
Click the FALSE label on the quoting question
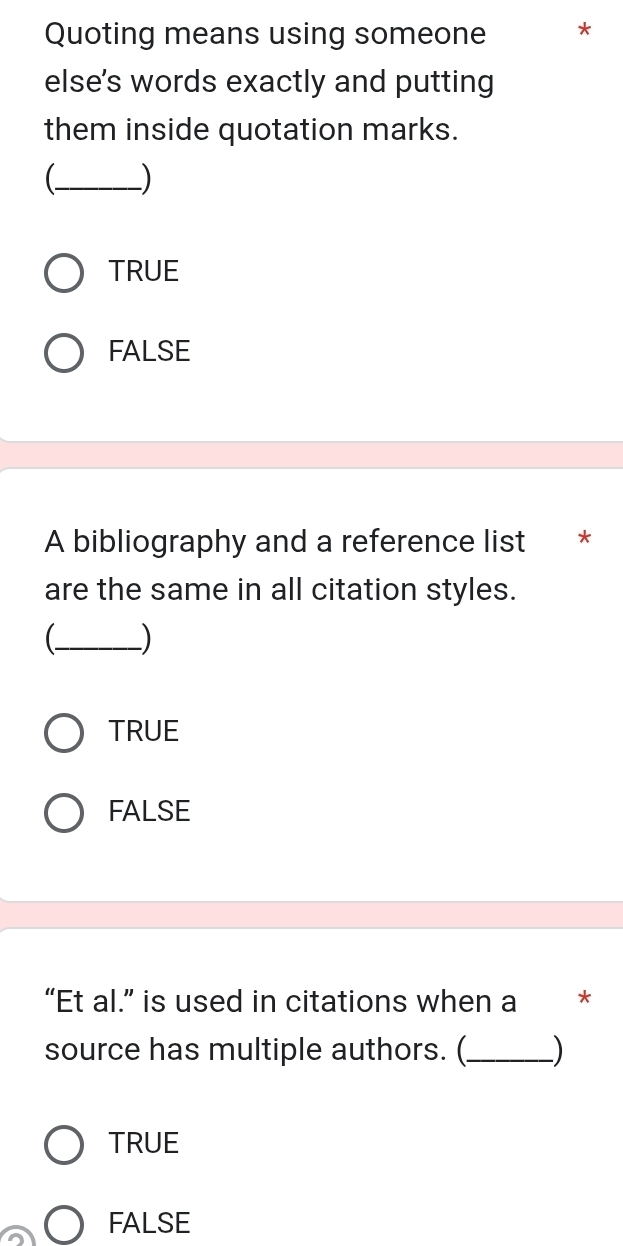148,351
